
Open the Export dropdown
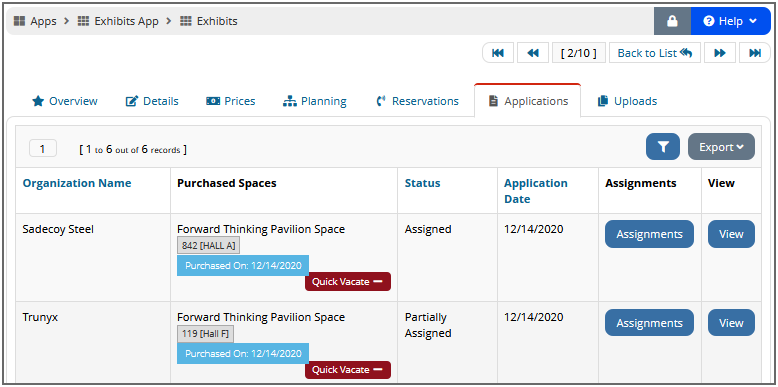[721, 147]
